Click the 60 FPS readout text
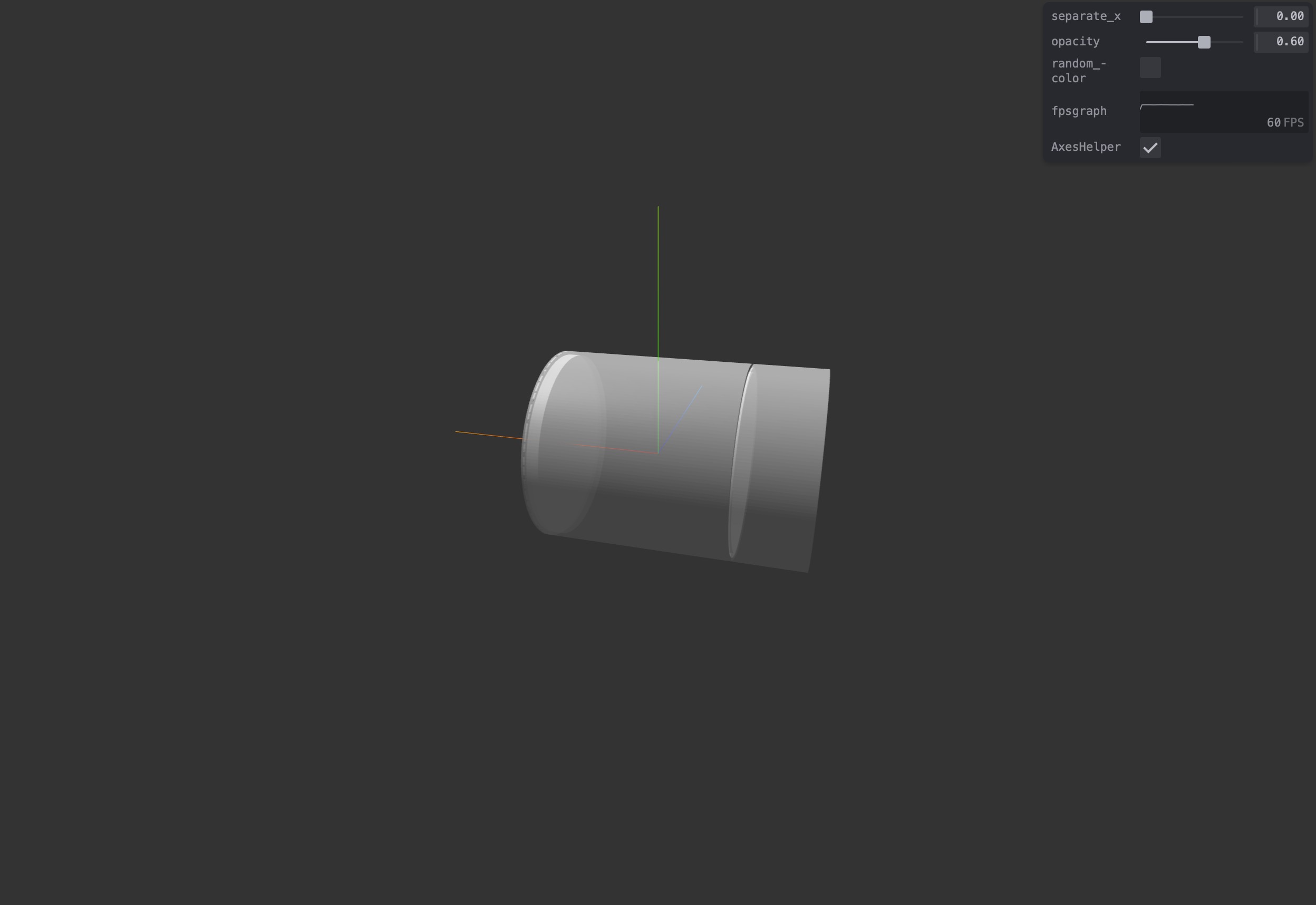 coord(1285,122)
